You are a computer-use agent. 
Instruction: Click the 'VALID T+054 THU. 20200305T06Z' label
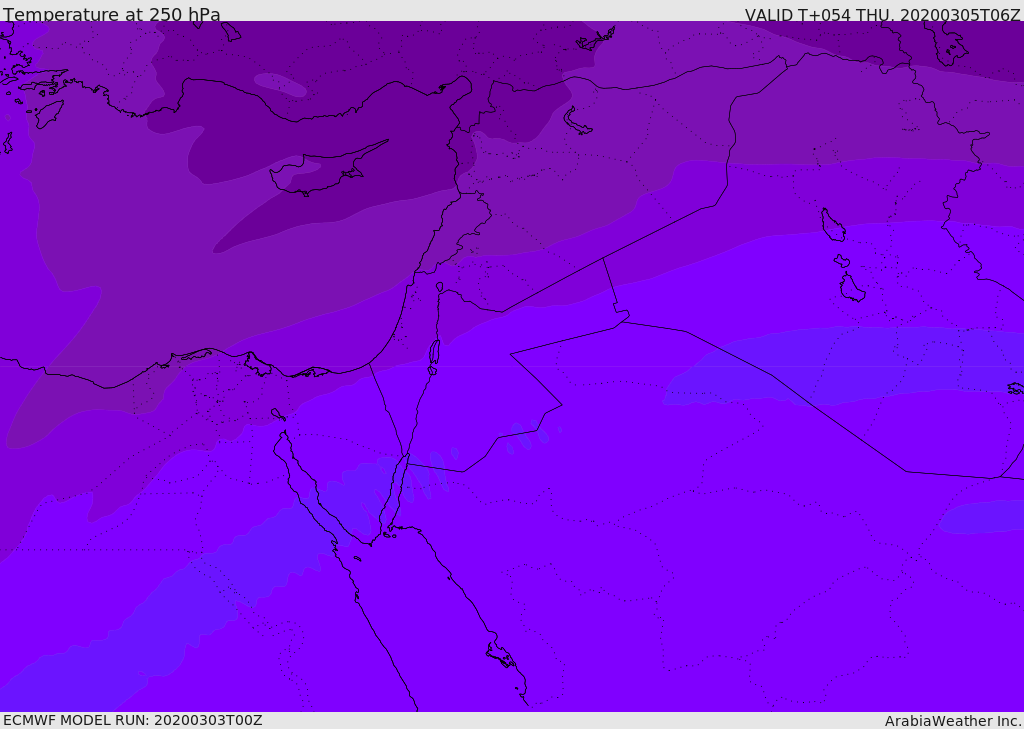tap(882, 14)
